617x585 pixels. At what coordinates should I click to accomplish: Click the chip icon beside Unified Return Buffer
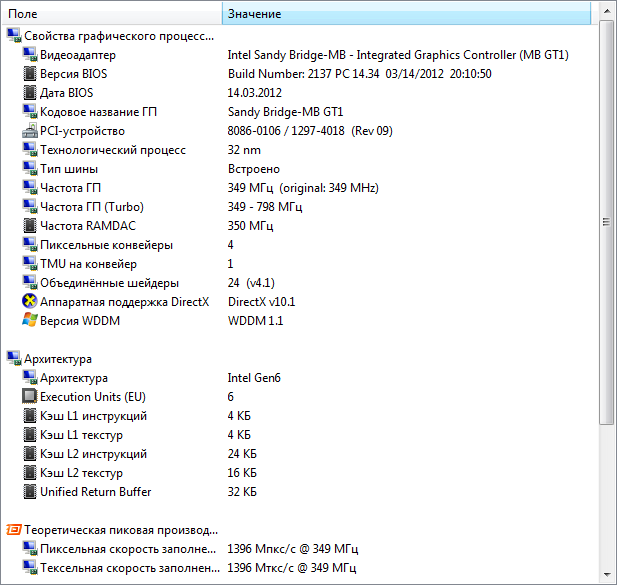[30, 491]
